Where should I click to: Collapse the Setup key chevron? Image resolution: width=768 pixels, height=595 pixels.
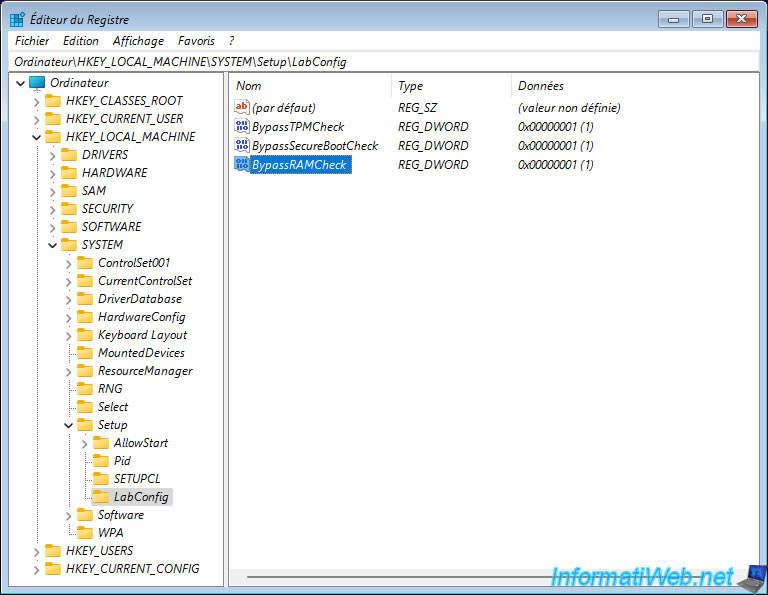[x=69, y=426]
